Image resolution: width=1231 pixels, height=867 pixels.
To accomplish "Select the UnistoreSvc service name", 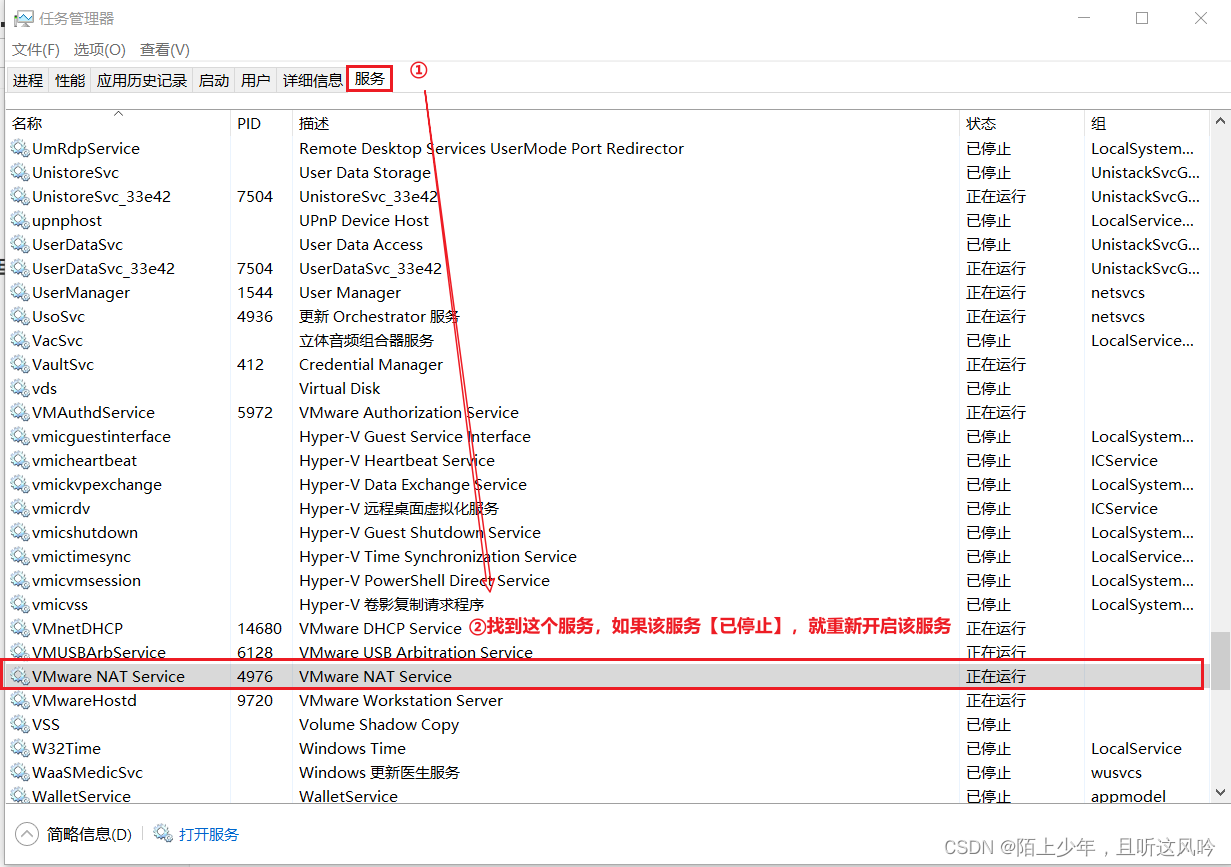I will click(75, 172).
